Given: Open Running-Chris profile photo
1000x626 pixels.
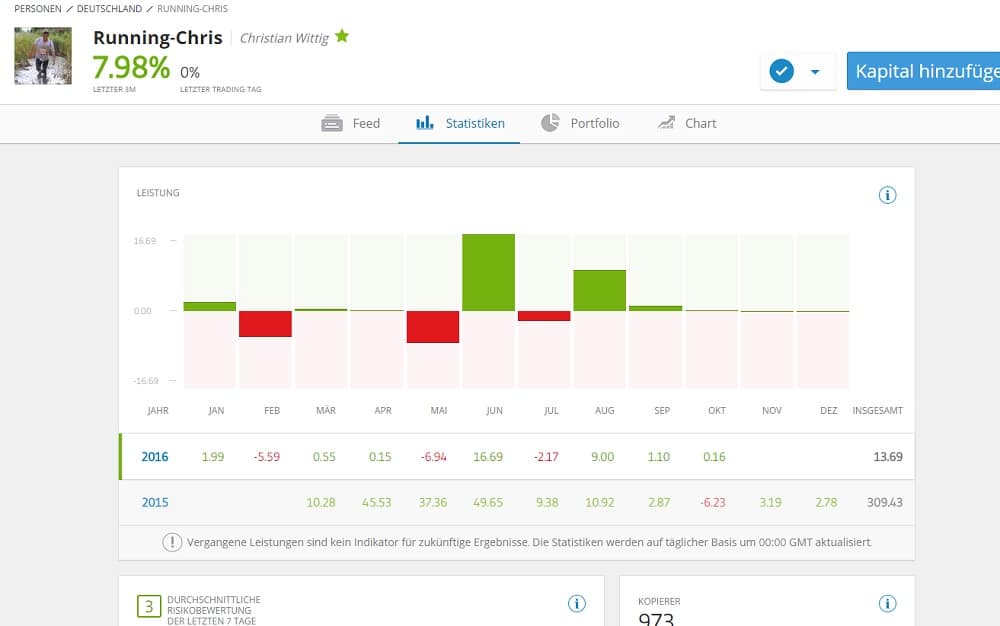Looking at the screenshot, I should pyautogui.click(x=43, y=56).
